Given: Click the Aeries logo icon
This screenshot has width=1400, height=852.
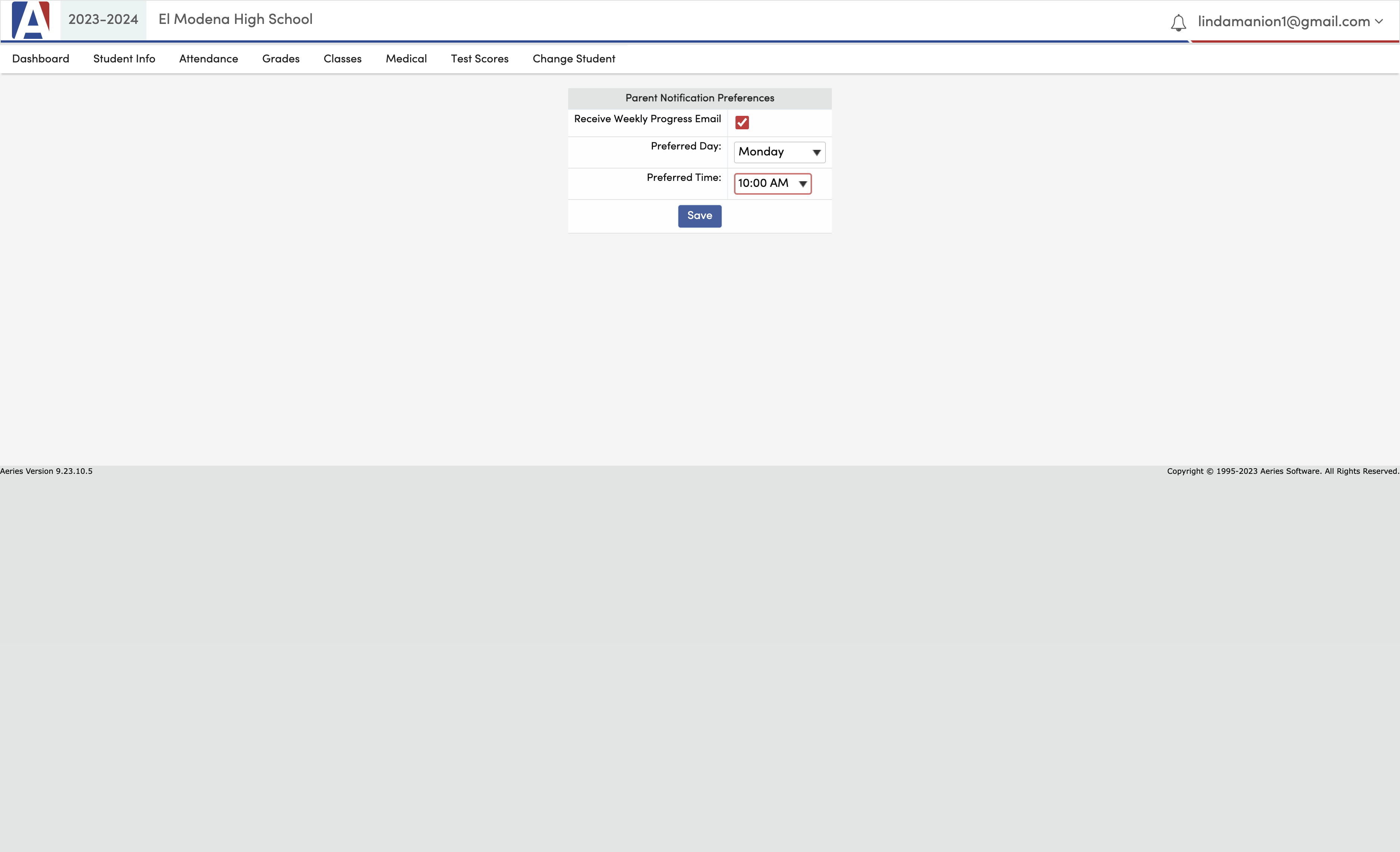Looking at the screenshot, I should click(x=31, y=20).
